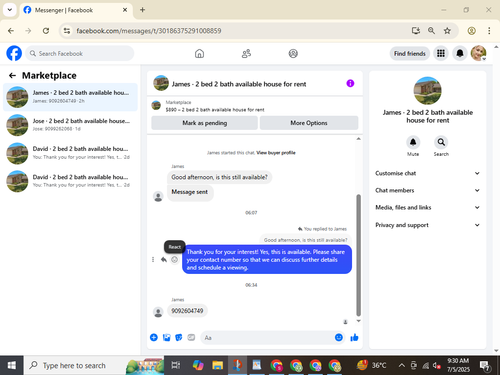This screenshot has width=500, height=375.
Task: Mute this conversation
Action: [x=413, y=142]
